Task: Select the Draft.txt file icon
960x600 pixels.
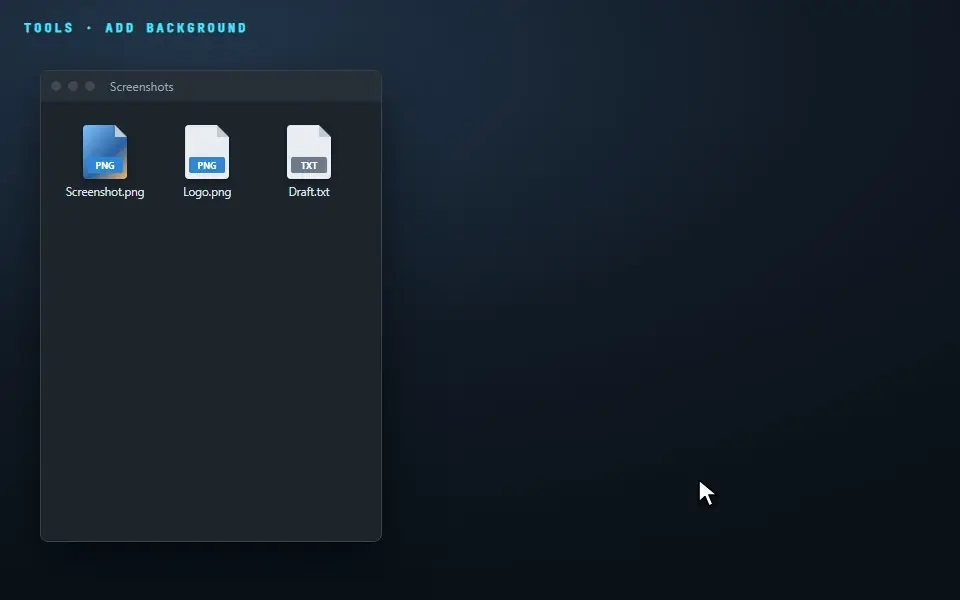Action: tap(309, 152)
